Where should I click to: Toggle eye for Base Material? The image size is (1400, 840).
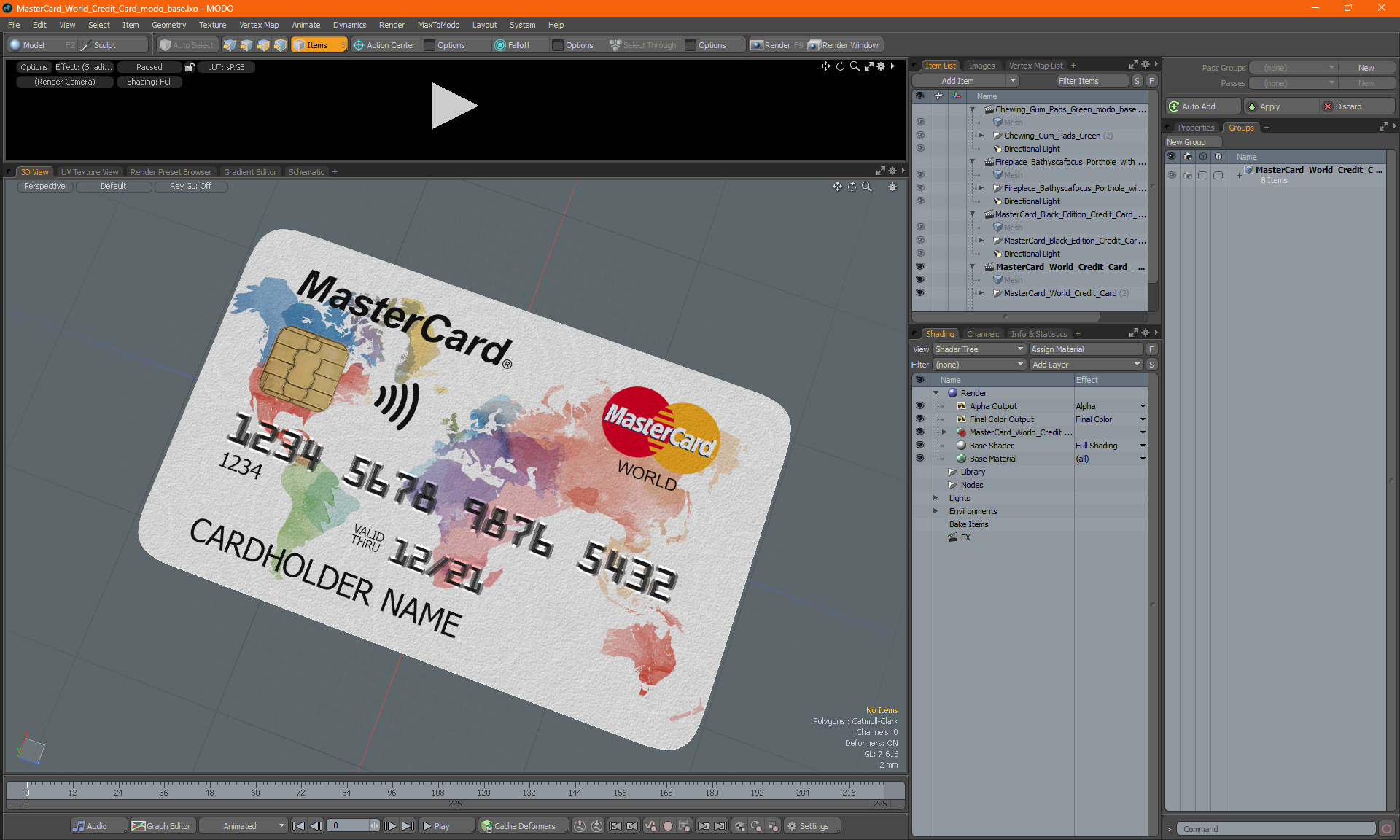point(919,459)
